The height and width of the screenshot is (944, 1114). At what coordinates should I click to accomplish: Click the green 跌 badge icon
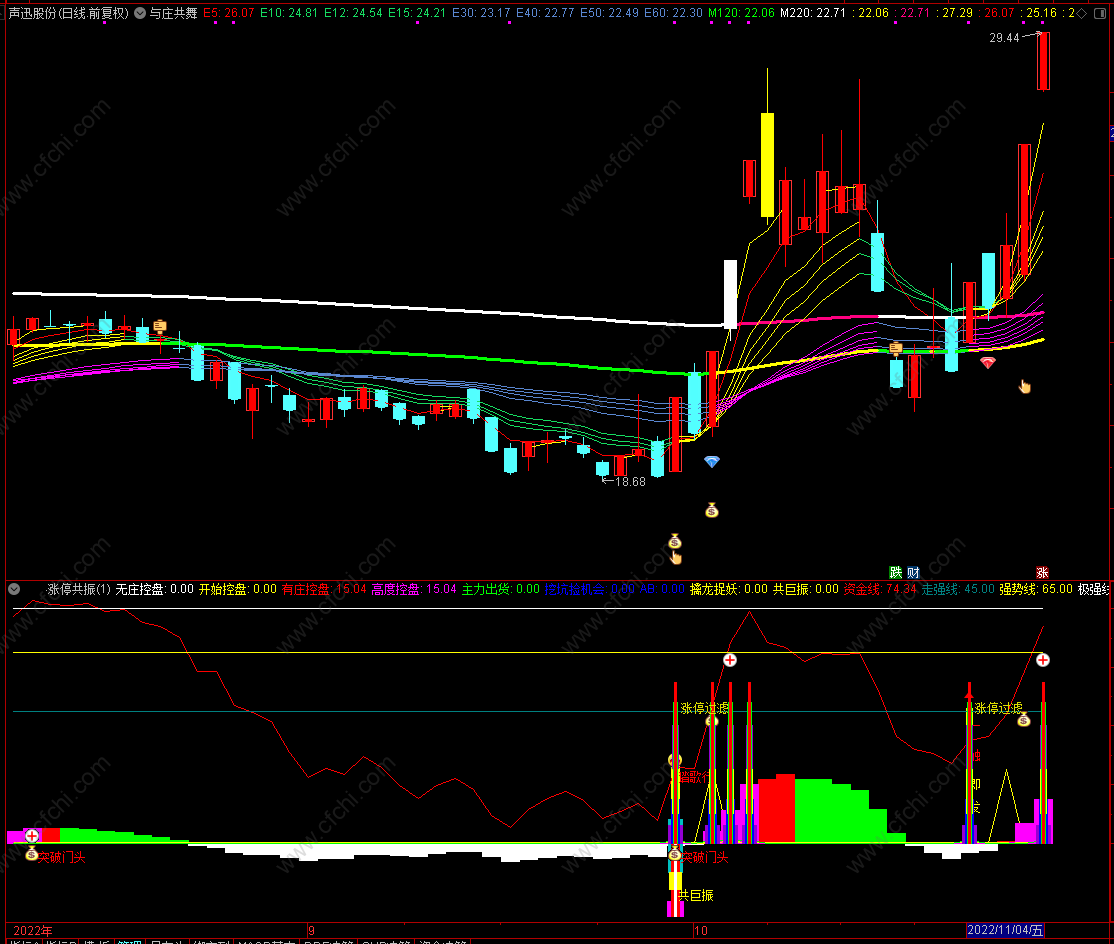tap(896, 573)
